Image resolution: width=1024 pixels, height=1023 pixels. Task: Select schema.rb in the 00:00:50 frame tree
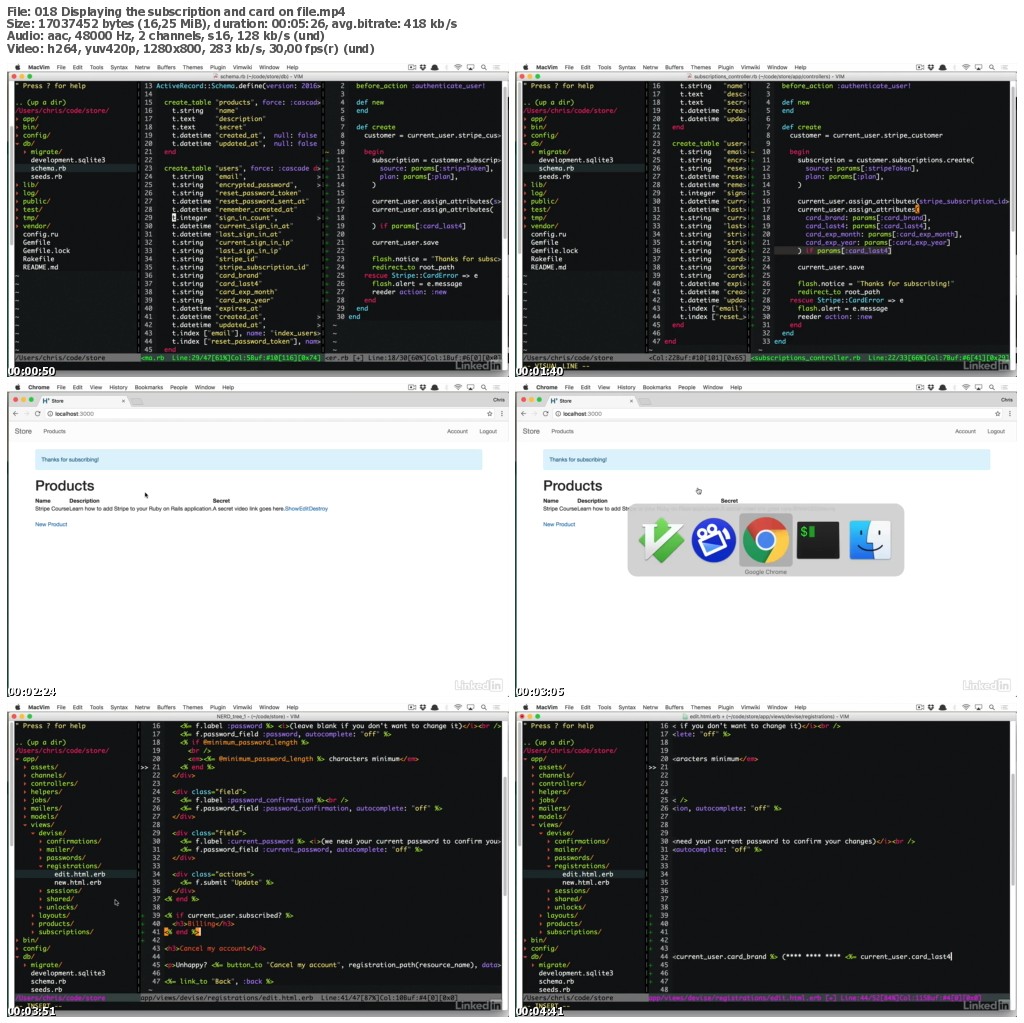(48, 168)
